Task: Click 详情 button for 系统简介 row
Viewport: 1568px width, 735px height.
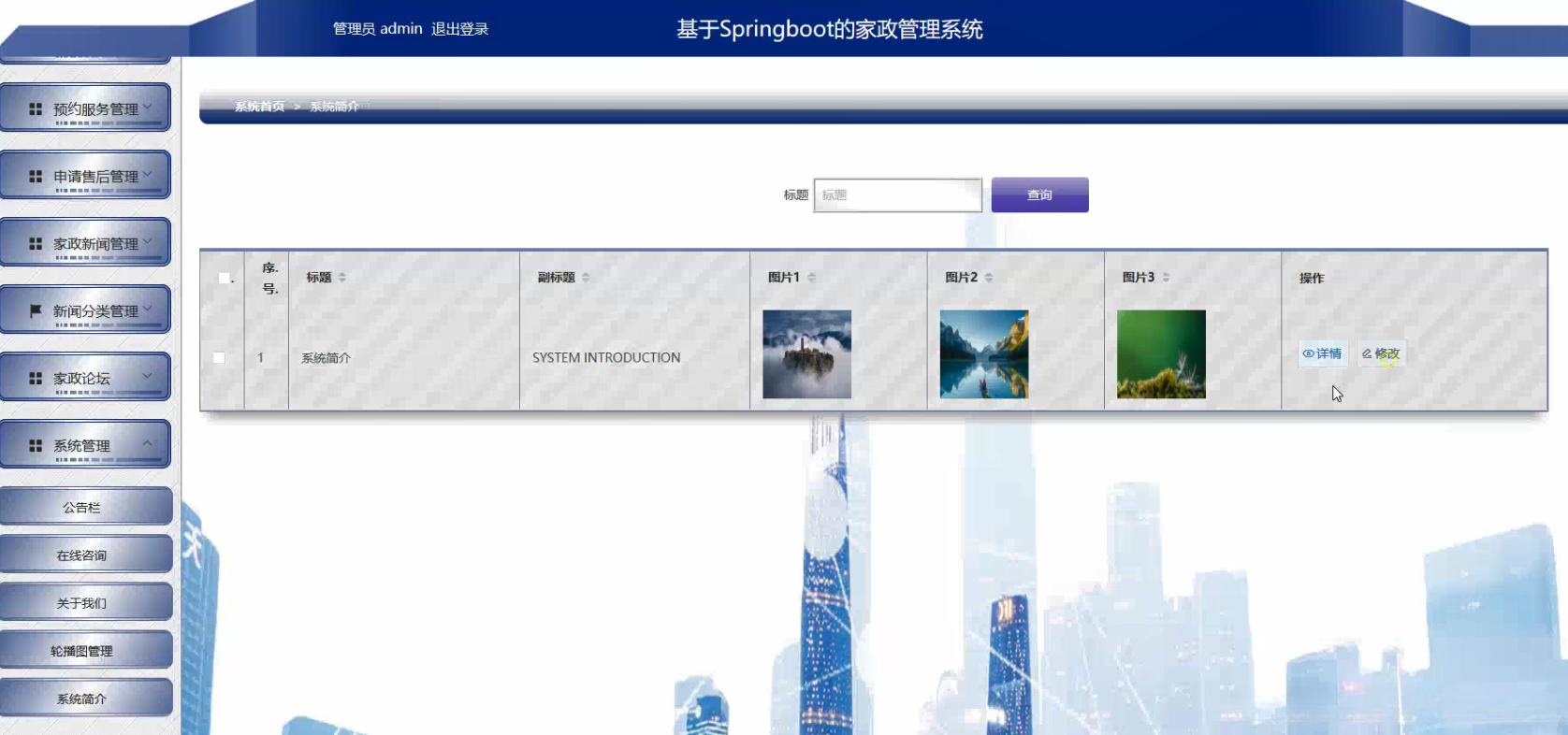Action: (1322, 353)
